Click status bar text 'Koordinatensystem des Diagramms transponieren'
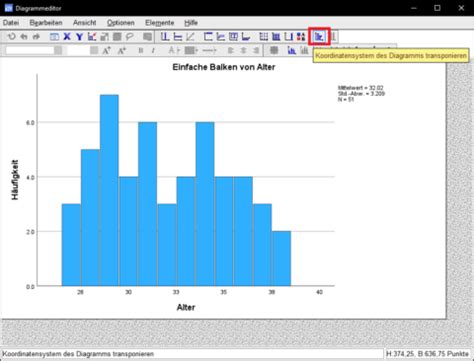474x361 pixels. click(x=78, y=354)
